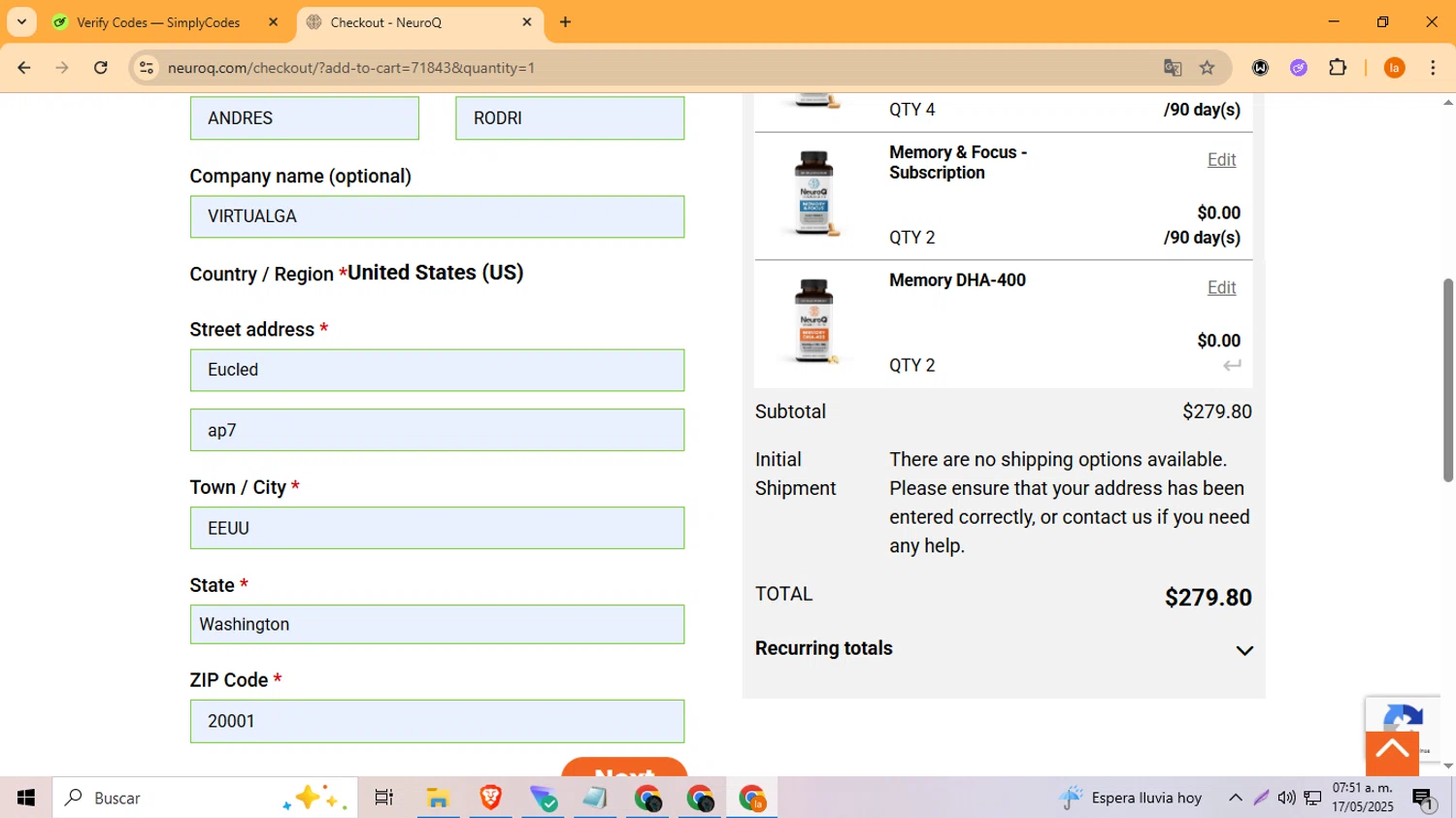Edit the first name field ANDRES
Image resolution: width=1456 pixels, height=818 pixels.
click(x=305, y=118)
